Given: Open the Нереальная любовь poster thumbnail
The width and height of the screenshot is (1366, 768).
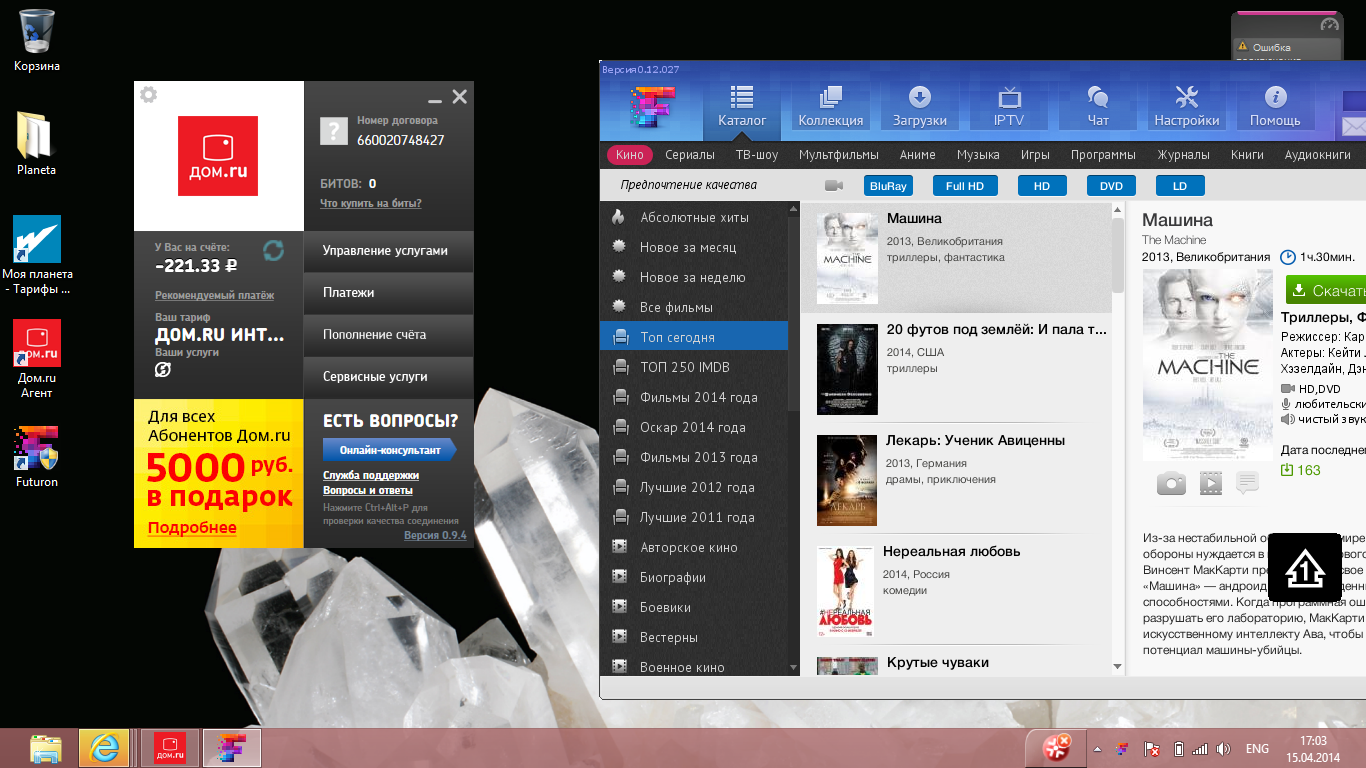Looking at the screenshot, I should tap(845, 591).
